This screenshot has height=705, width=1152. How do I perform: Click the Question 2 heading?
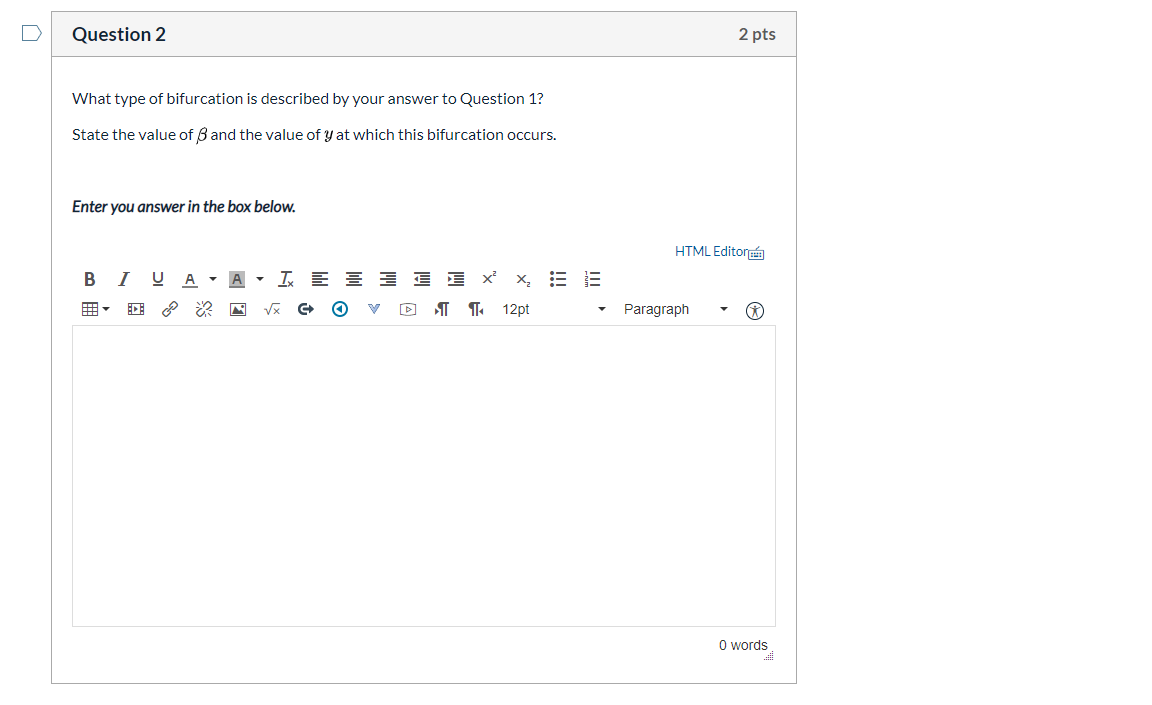pyautogui.click(x=119, y=35)
